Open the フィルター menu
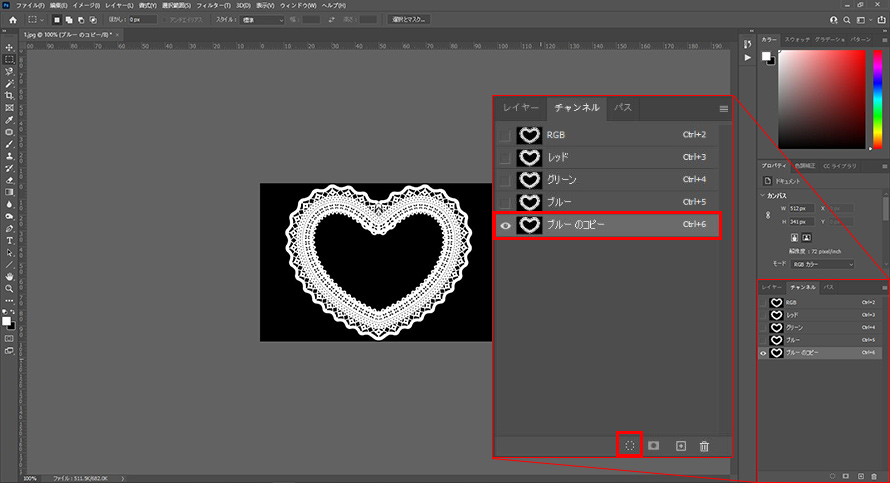Screen dimensions: 890x483 coord(213,5)
